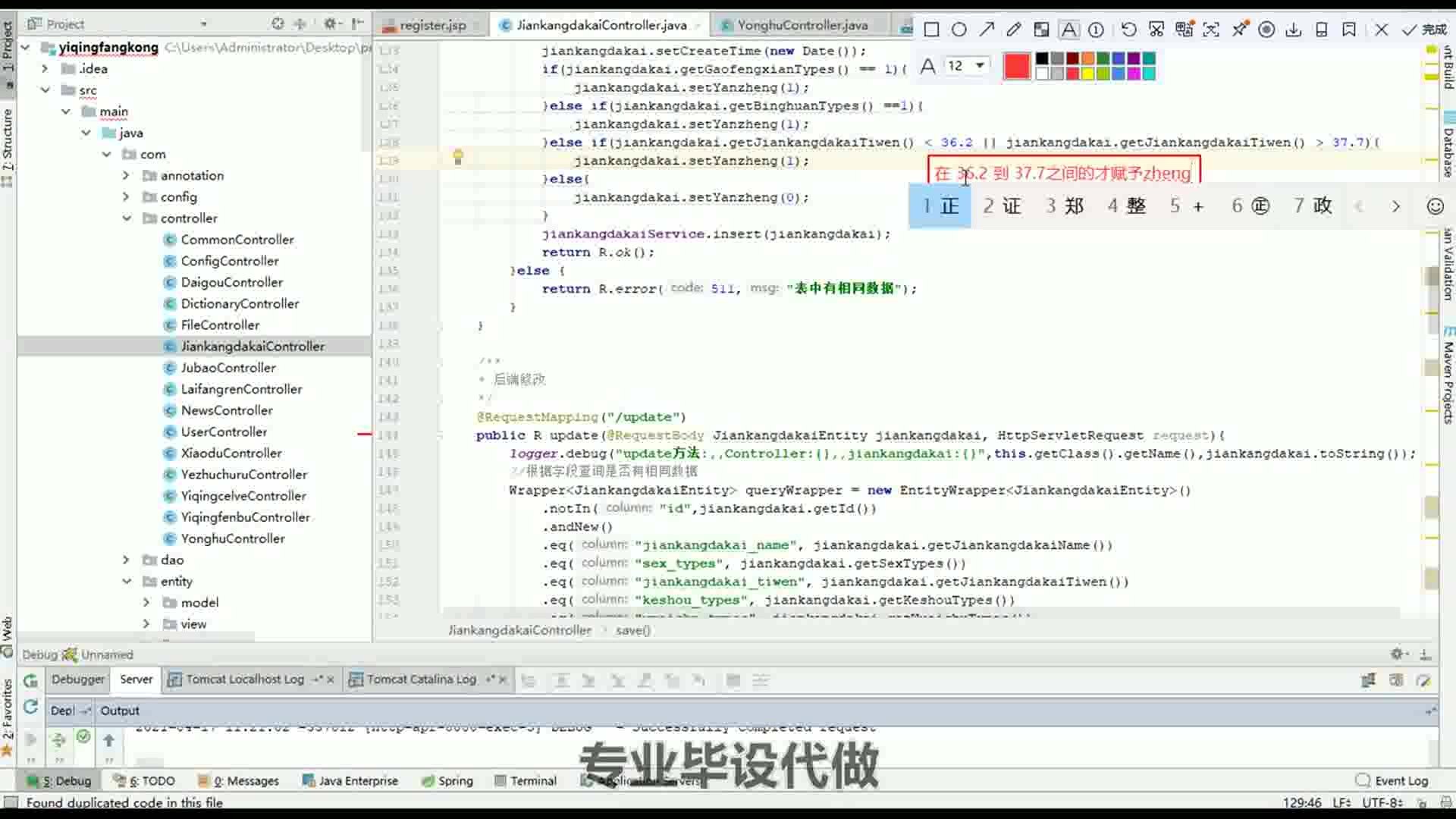
Task: Choose IME candidate 2 证
Action: (1003, 206)
